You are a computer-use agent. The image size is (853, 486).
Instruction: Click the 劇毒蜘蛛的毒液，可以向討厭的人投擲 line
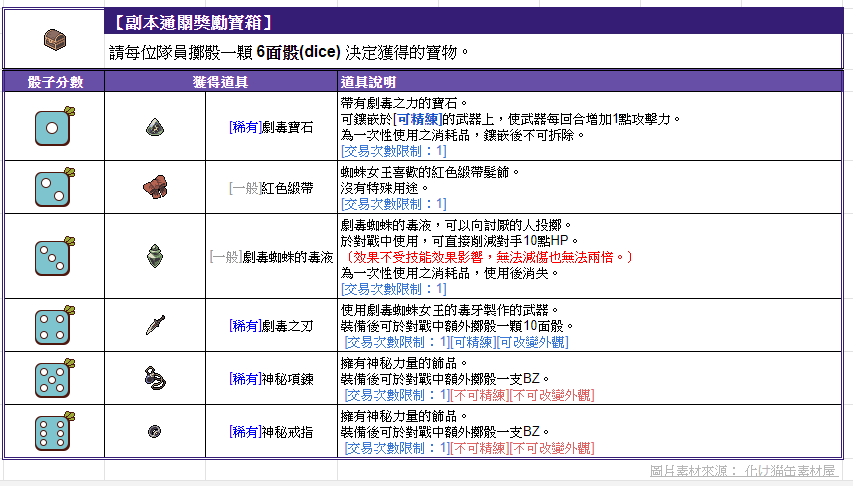click(456, 225)
